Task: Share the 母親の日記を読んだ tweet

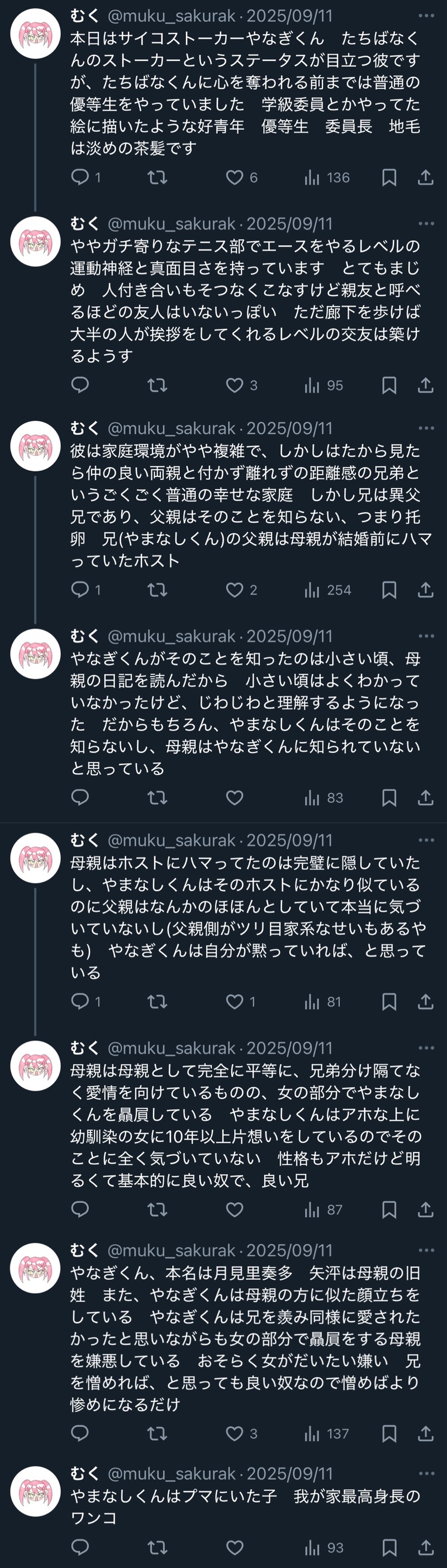Action: click(x=426, y=797)
